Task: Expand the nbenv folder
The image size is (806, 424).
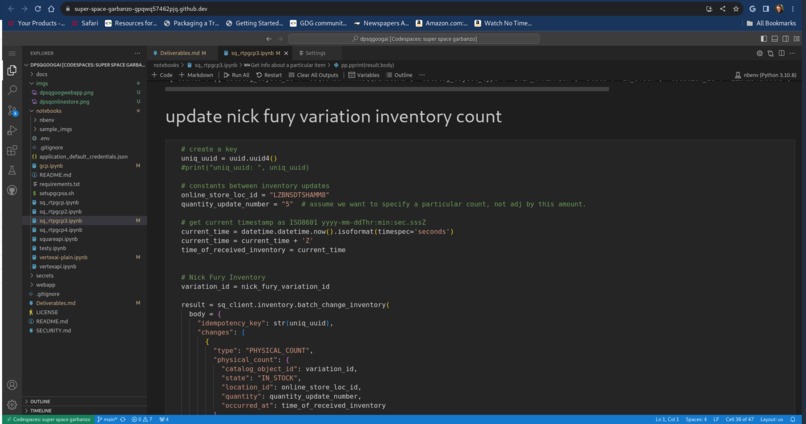Action: (x=46, y=120)
